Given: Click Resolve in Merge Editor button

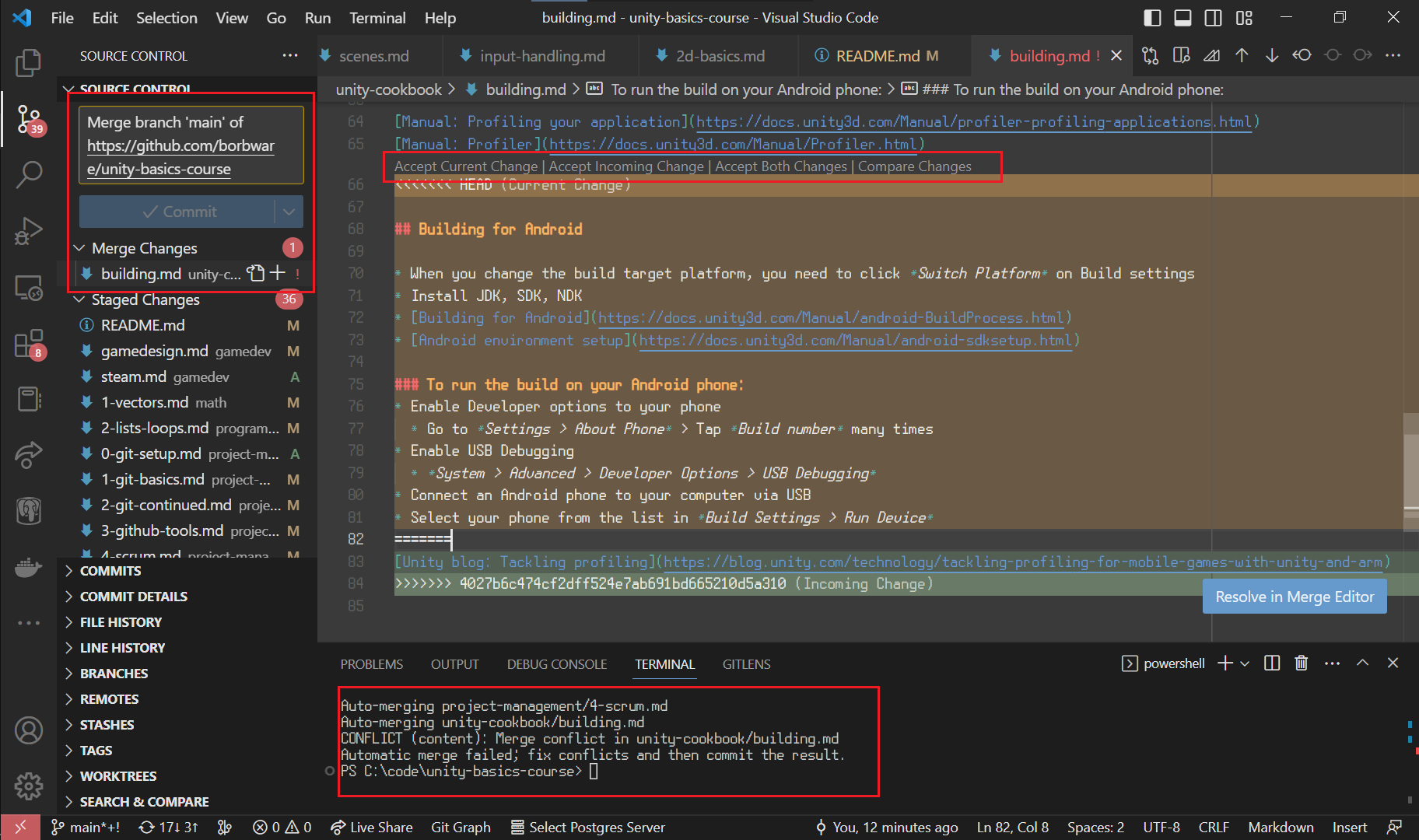Looking at the screenshot, I should tap(1295, 597).
